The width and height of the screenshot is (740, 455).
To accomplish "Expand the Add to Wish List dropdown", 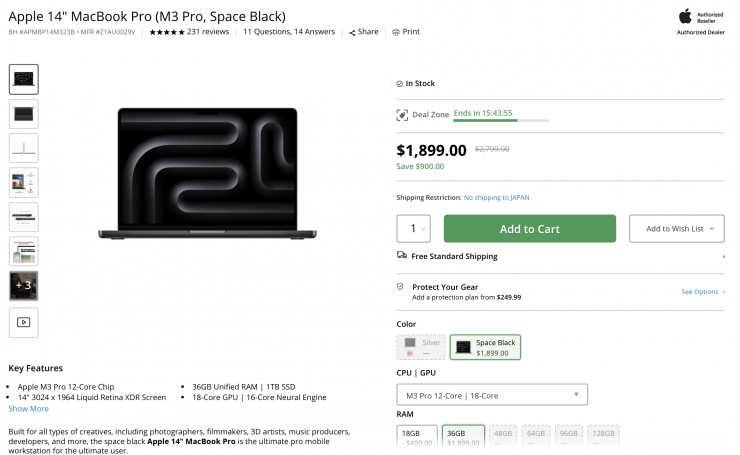I will click(712, 229).
